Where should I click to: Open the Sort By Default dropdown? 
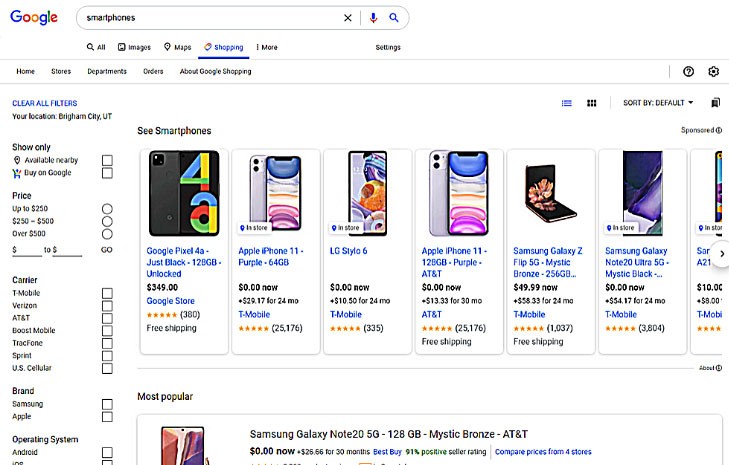tap(658, 103)
